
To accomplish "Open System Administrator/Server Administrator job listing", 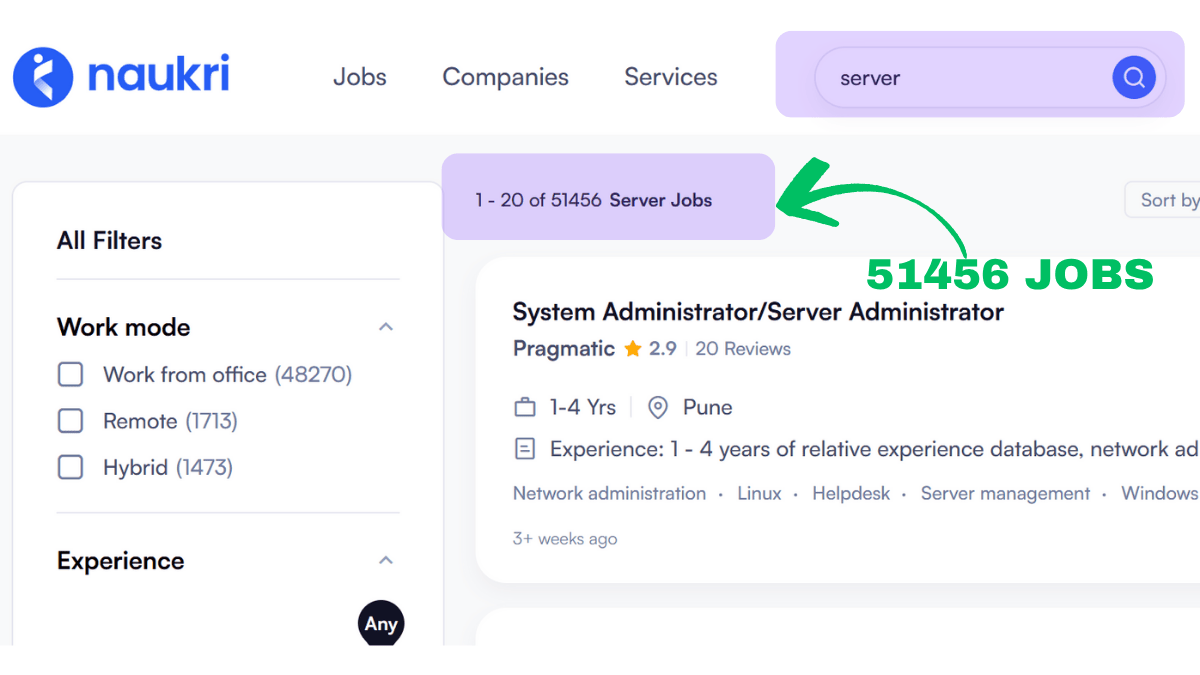I will click(x=757, y=312).
